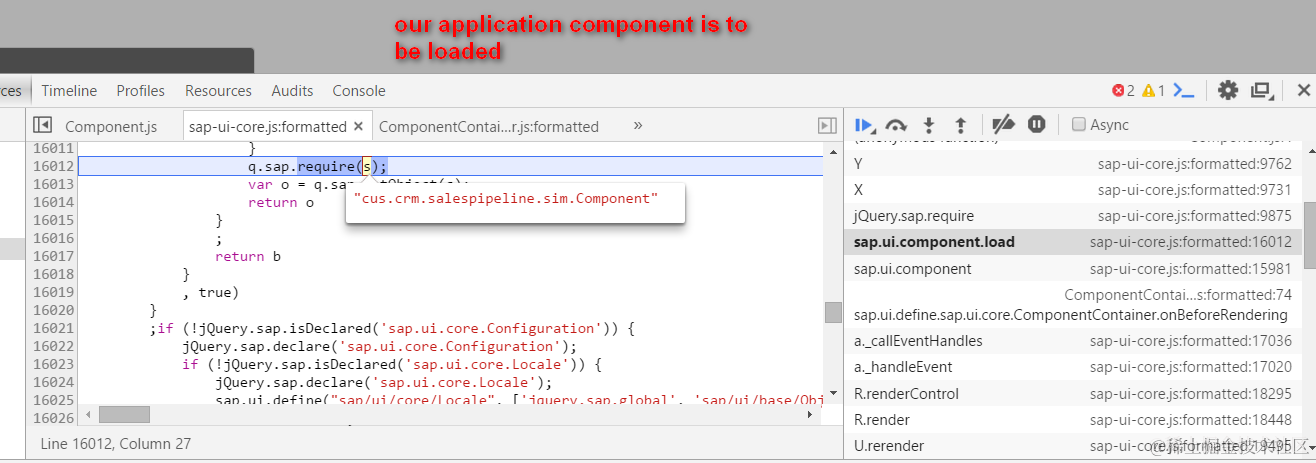Click "return b" on line 16017
The height and width of the screenshot is (463, 1316).
coord(248,256)
